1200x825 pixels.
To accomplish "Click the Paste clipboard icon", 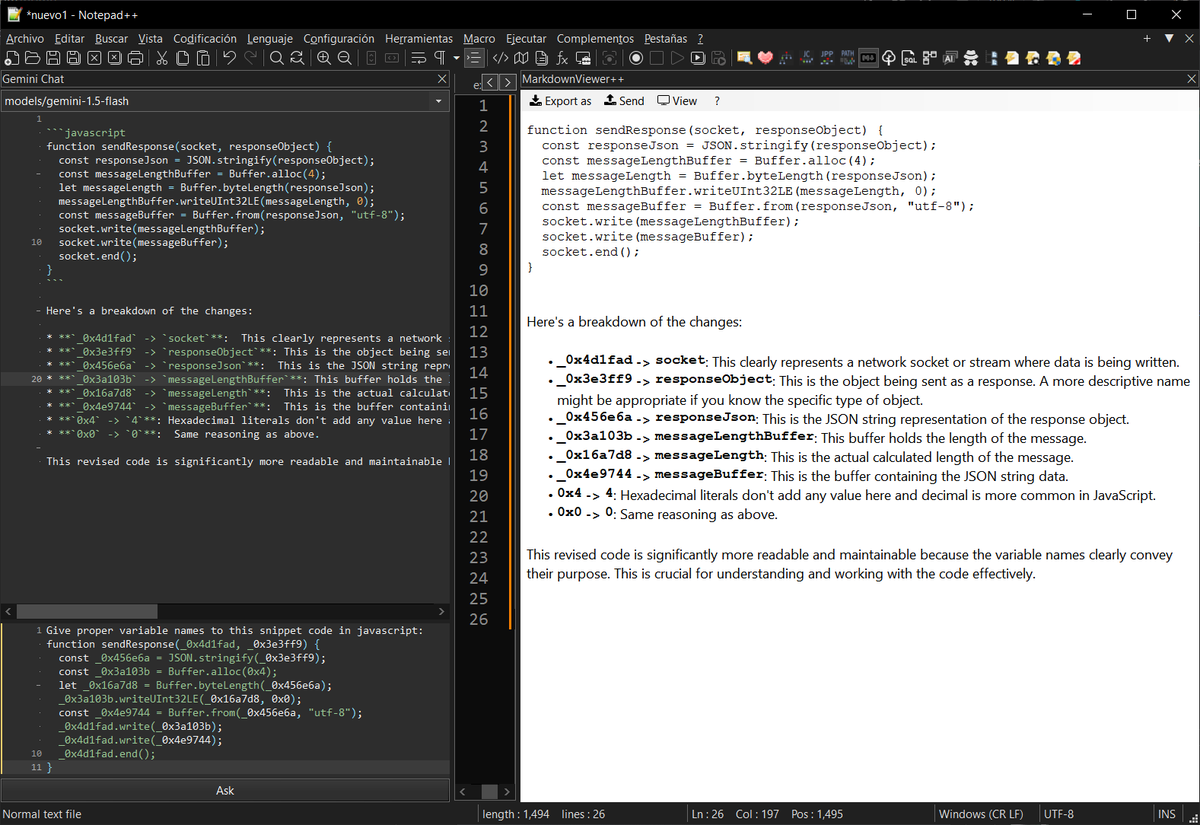I will pyautogui.click(x=203, y=58).
